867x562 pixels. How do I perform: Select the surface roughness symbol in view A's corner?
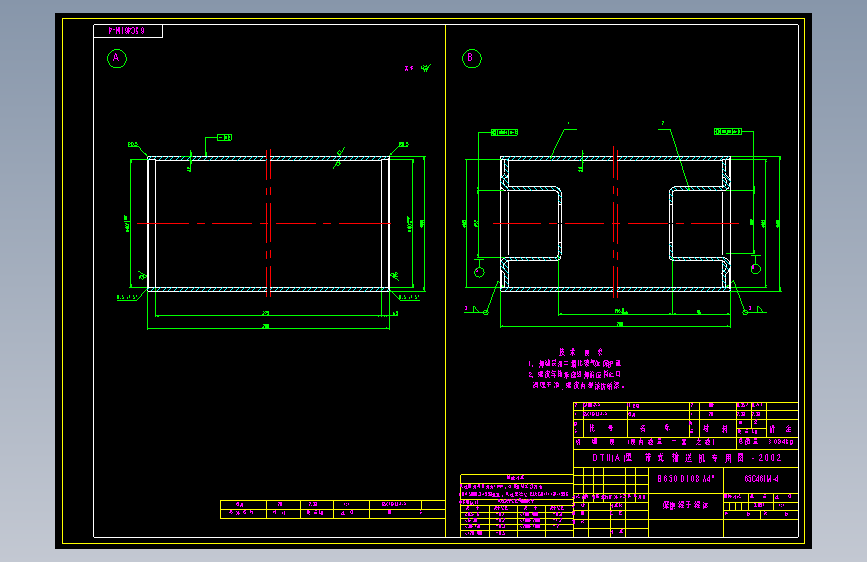(425, 68)
